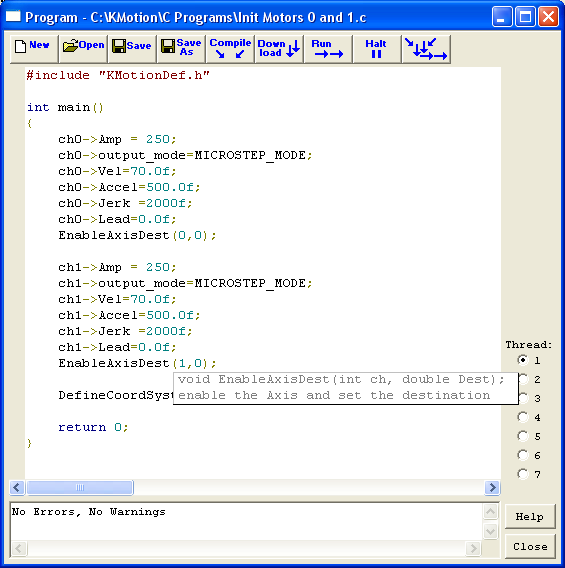This screenshot has width=565, height=568.
Task: Select Thread 7 radio button
Action: pos(523,474)
